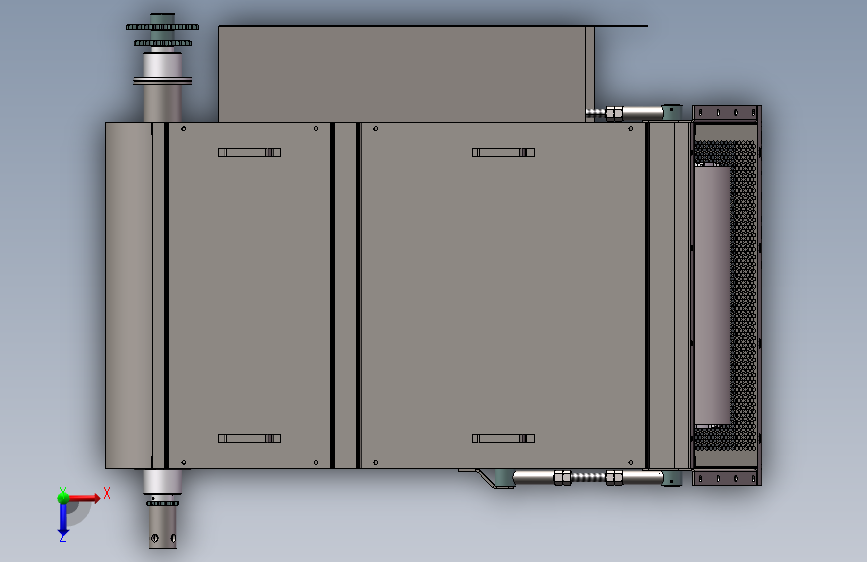Image resolution: width=867 pixels, height=562 pixels.
Task: Select the grooved collar on the upper shaft
Action: (x=163, y=81)
